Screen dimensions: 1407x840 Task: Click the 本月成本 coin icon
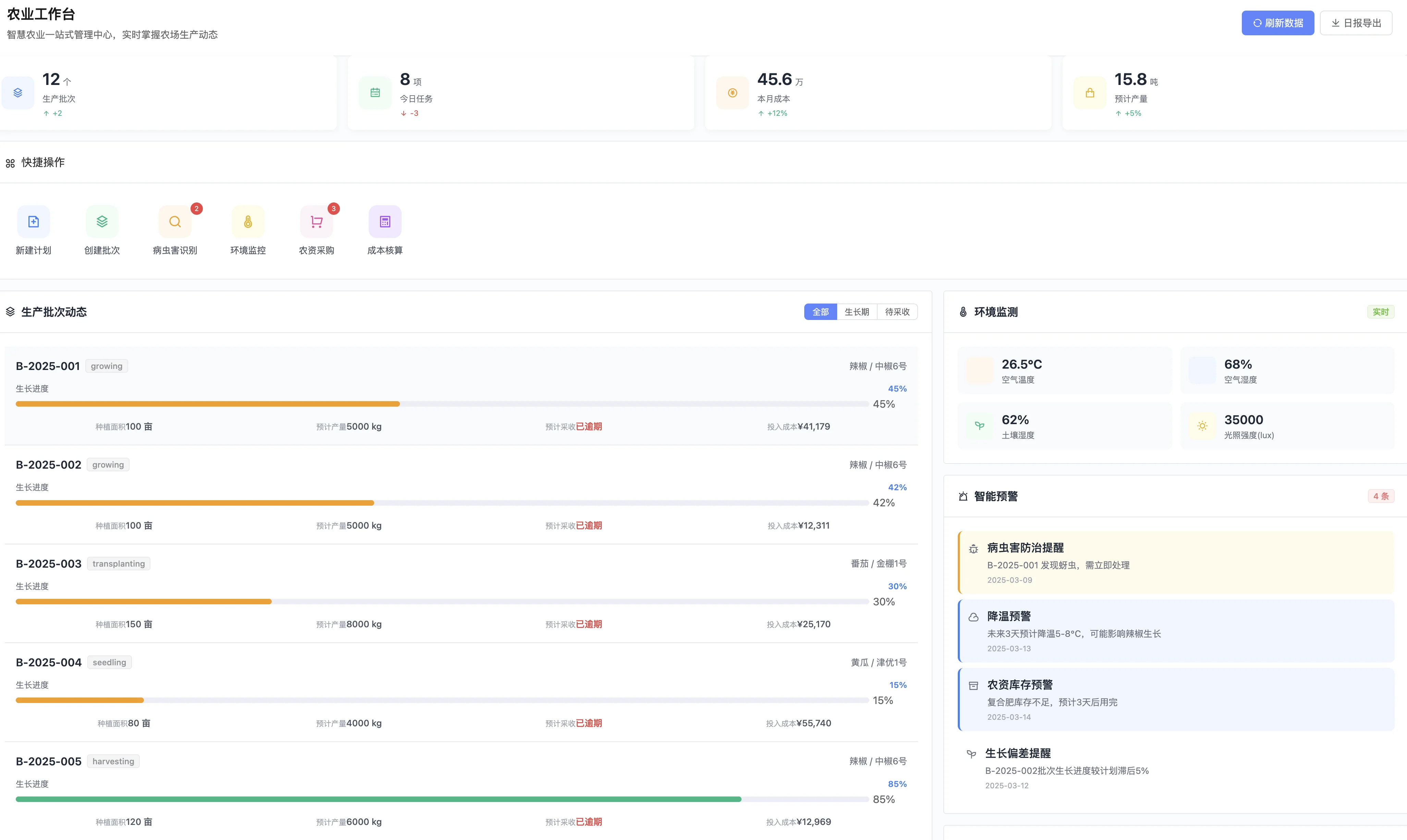click(732, 92)
